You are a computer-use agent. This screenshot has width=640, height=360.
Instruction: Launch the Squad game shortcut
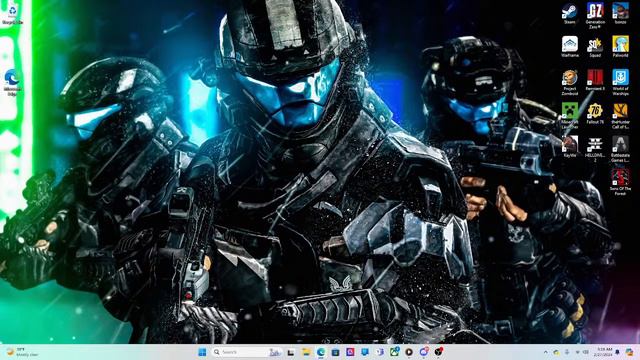tap(595, 47)
